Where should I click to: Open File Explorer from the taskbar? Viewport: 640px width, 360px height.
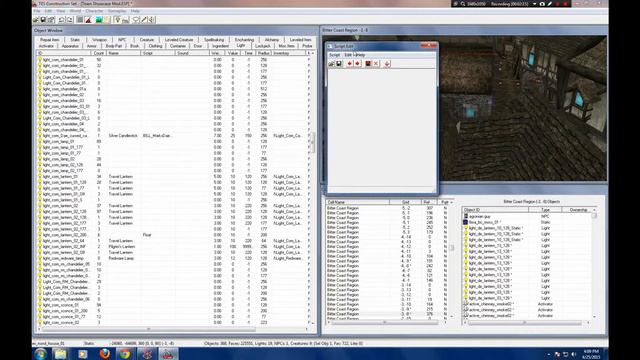[x=60, y=354]
